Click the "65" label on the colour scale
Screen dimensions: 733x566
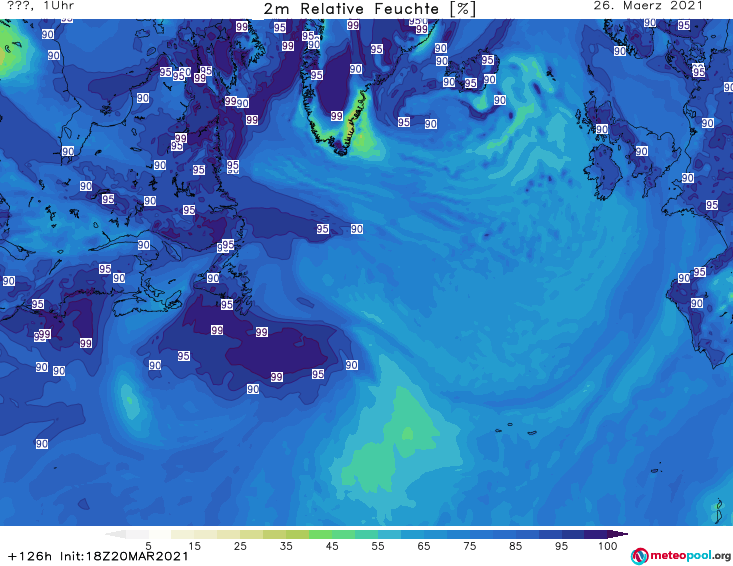tap(424, 546)
